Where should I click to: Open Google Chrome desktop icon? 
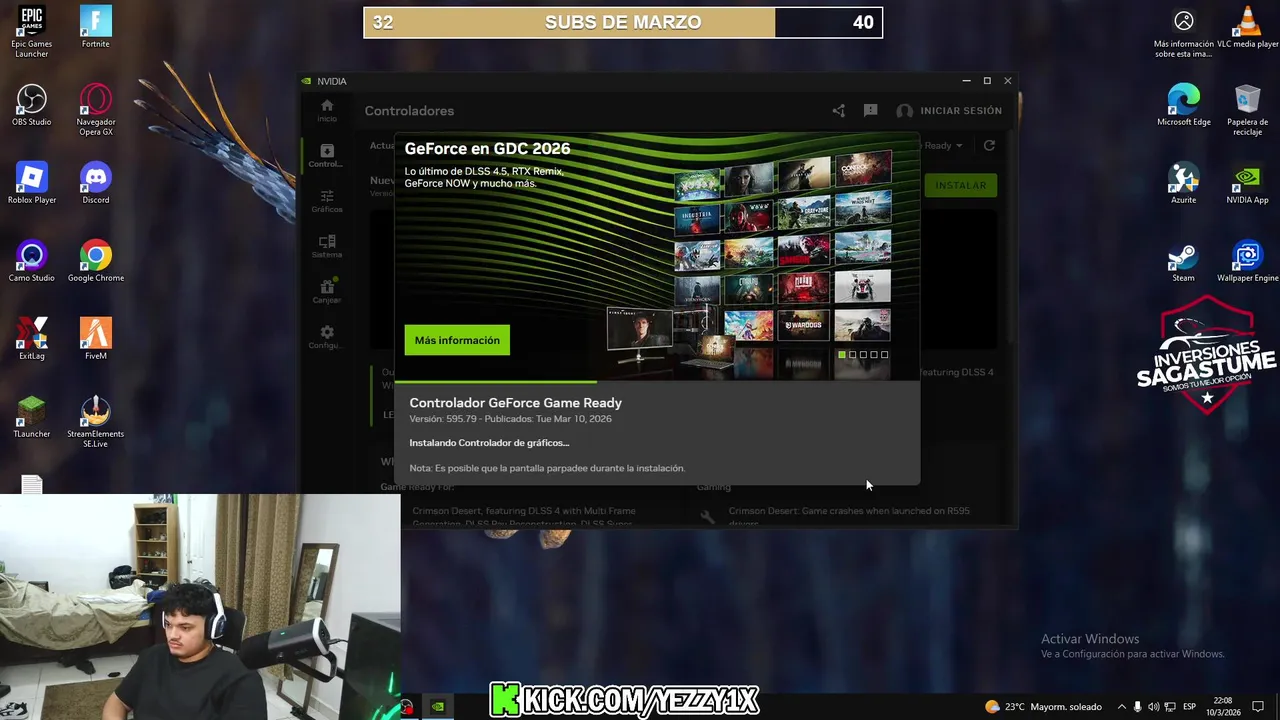(x=96, y=261)
